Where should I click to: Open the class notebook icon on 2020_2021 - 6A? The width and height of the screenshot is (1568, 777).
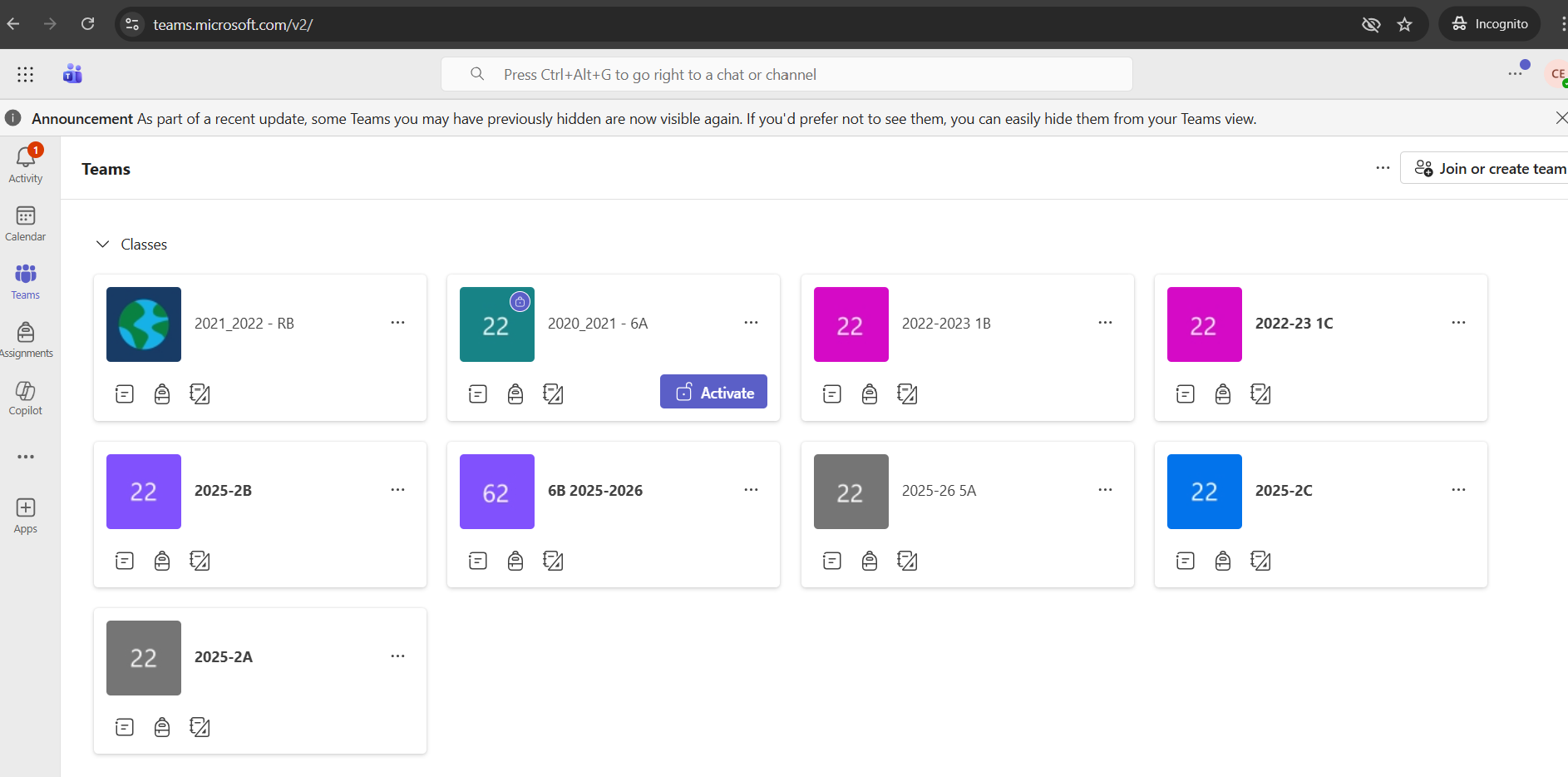point(553,394)
